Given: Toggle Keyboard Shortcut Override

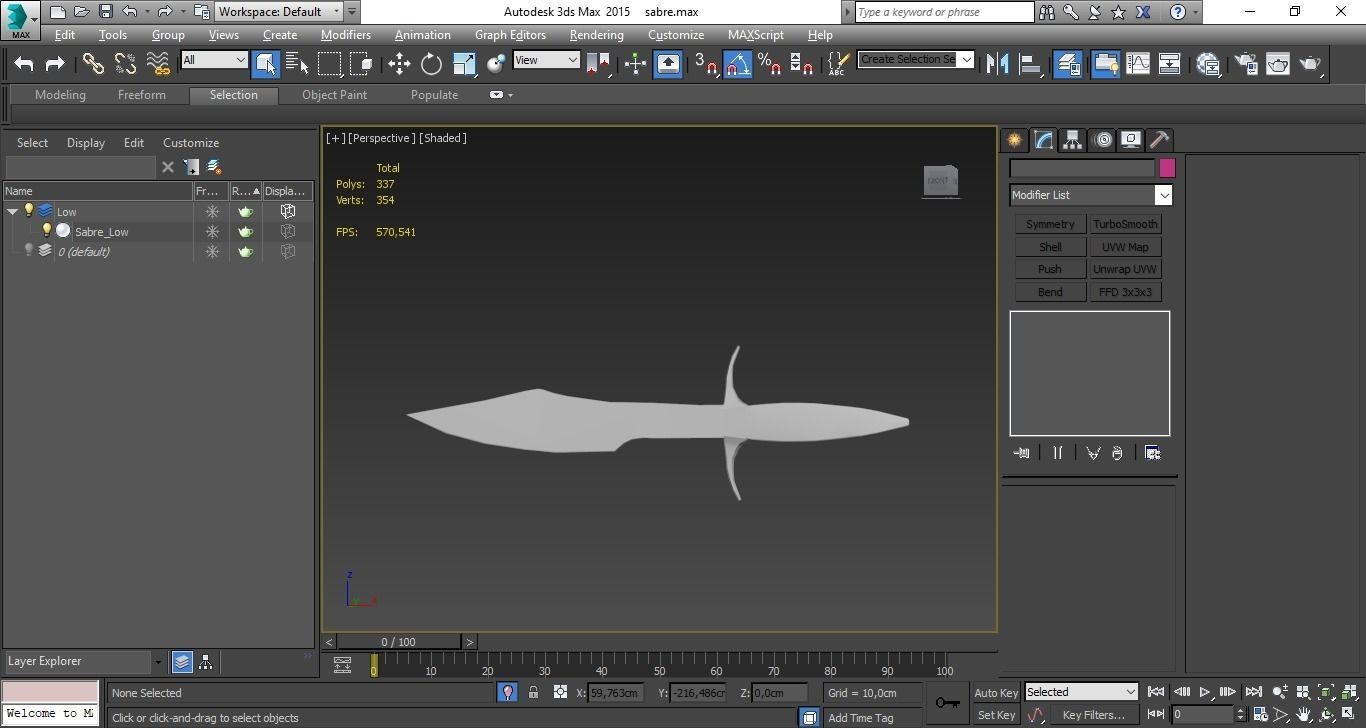Looking at the screenshot, I should (x=668, y=64).
